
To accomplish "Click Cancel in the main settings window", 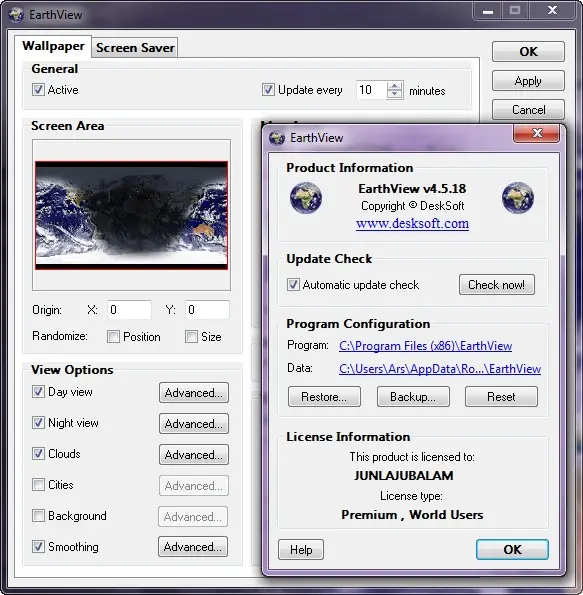I will coord(528,110).
